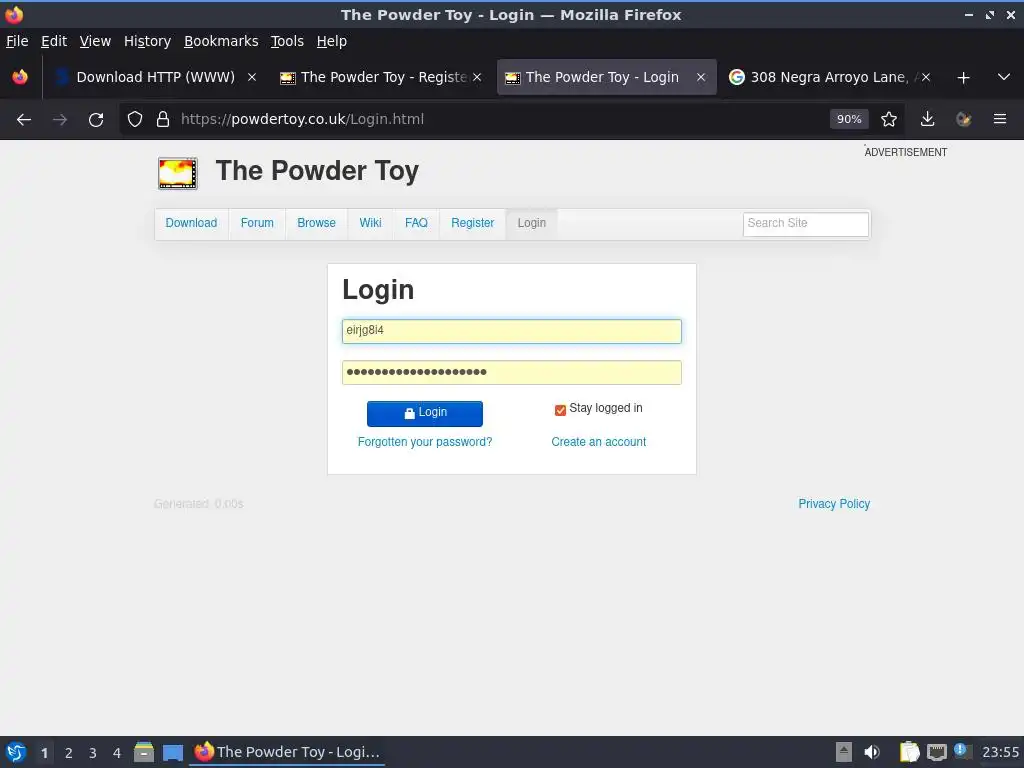Open the Privacy Policy link
This screenshot has width=1024, height=768.
tap(834, 504)
